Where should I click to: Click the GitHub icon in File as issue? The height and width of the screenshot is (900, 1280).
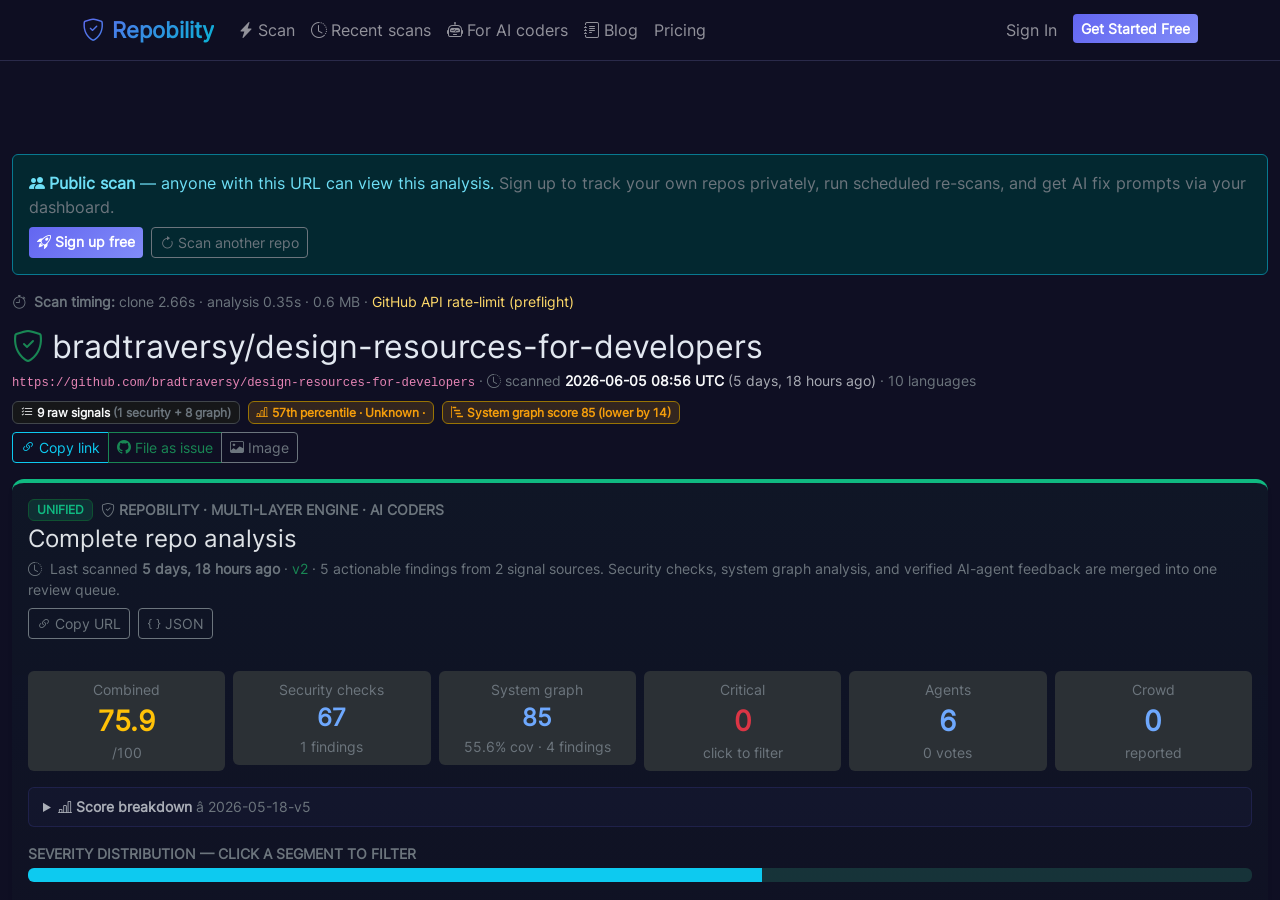click(124, 447)
